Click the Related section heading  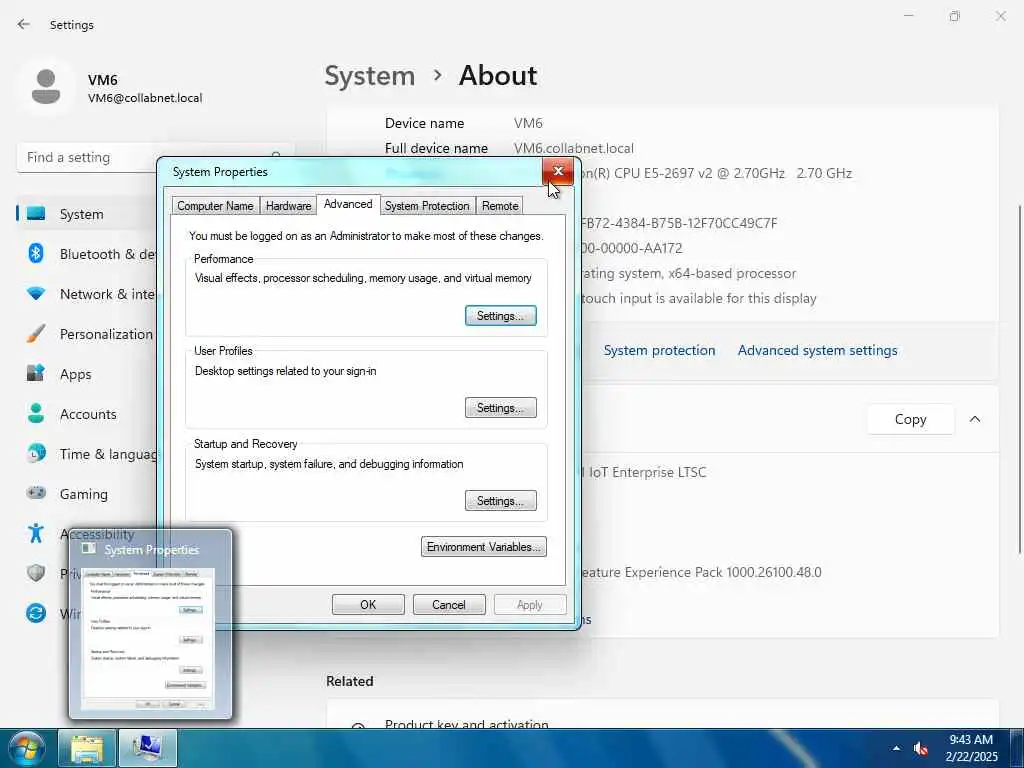click(349, 681)
